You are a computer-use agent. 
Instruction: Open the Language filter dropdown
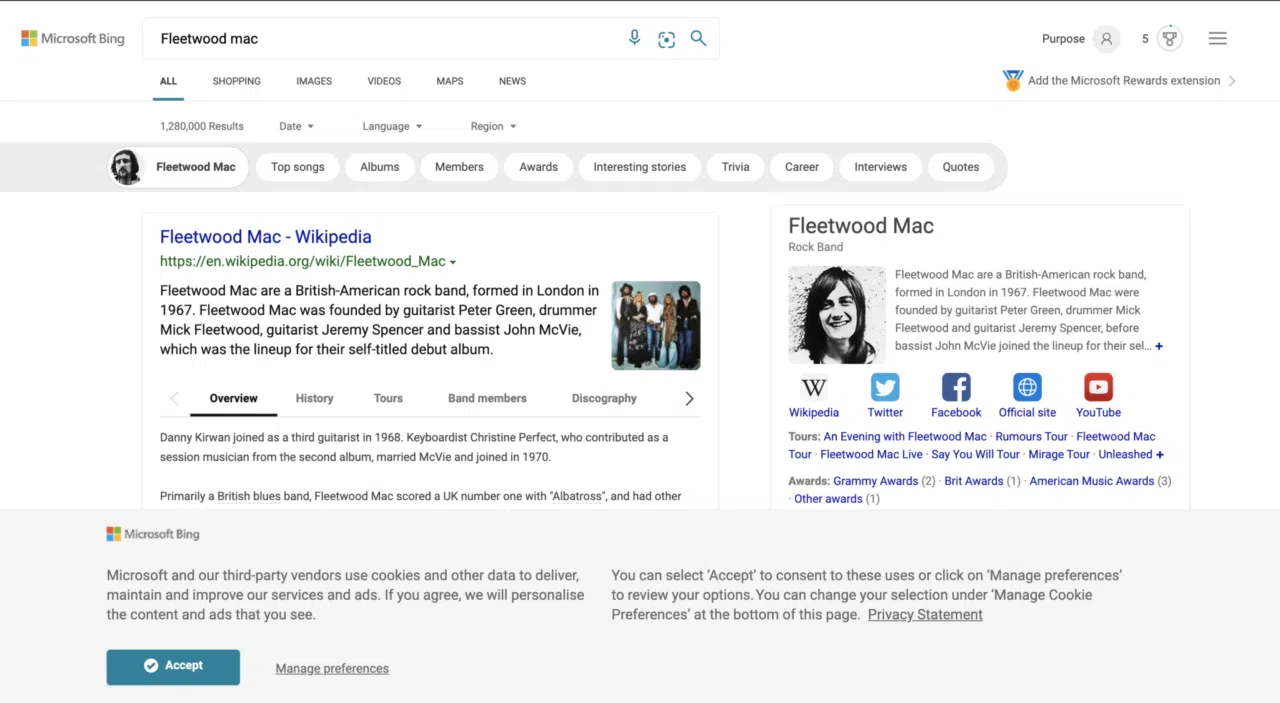pos(392,126)
